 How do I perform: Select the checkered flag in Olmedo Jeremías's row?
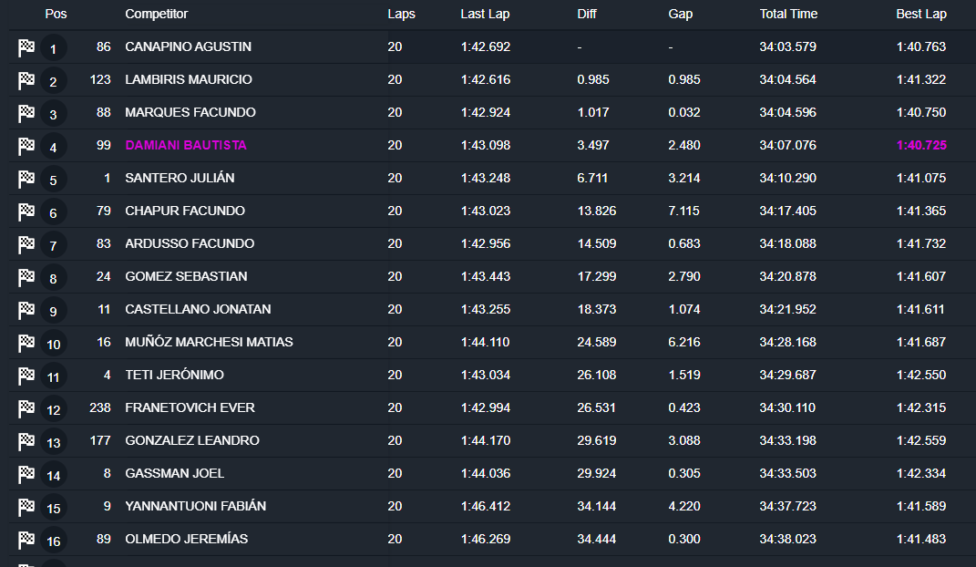[26, 541]
